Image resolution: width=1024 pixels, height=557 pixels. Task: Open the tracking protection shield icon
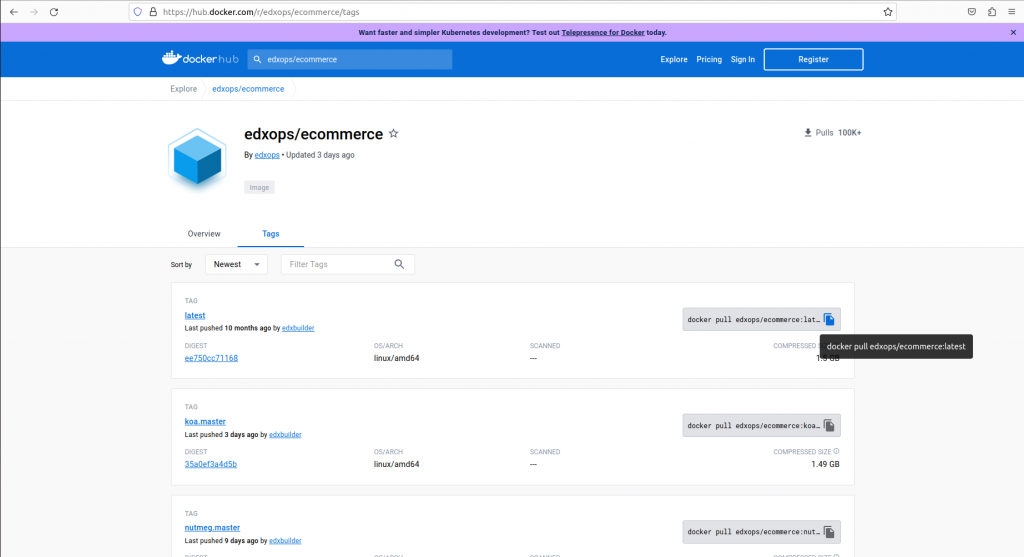(x=138, y=12)
